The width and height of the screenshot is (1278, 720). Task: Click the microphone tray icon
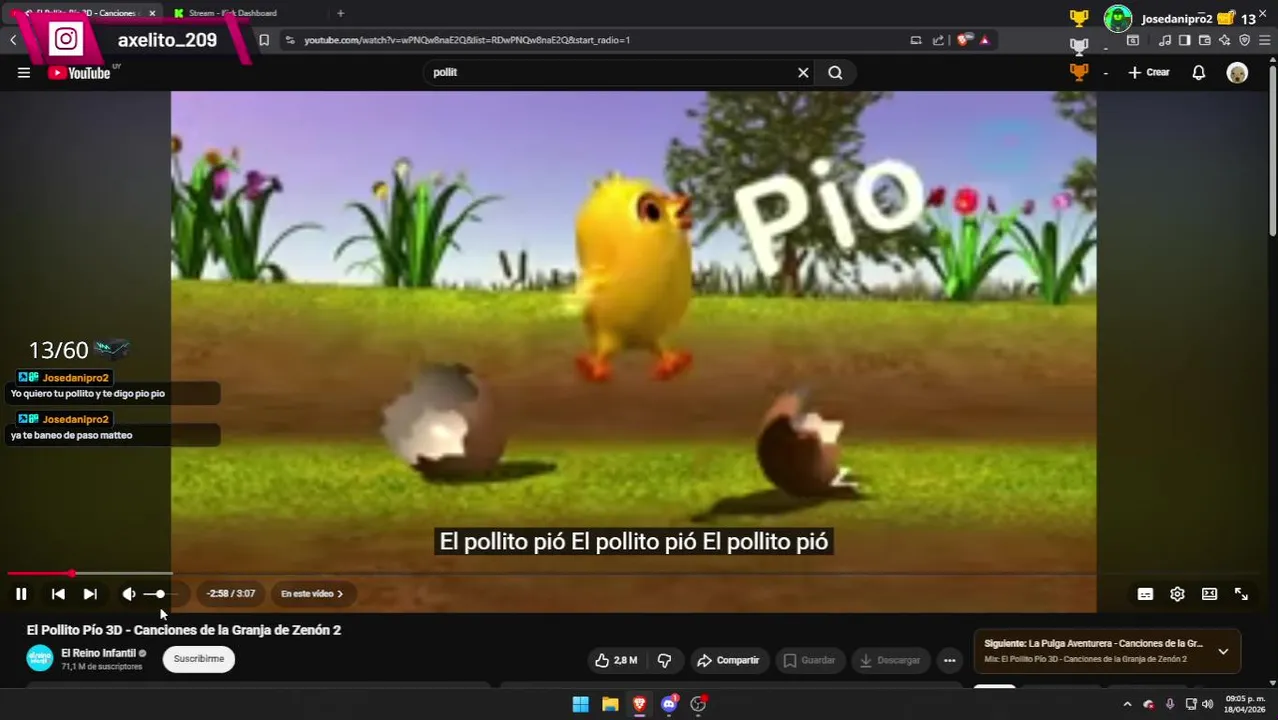[1170, 704]
